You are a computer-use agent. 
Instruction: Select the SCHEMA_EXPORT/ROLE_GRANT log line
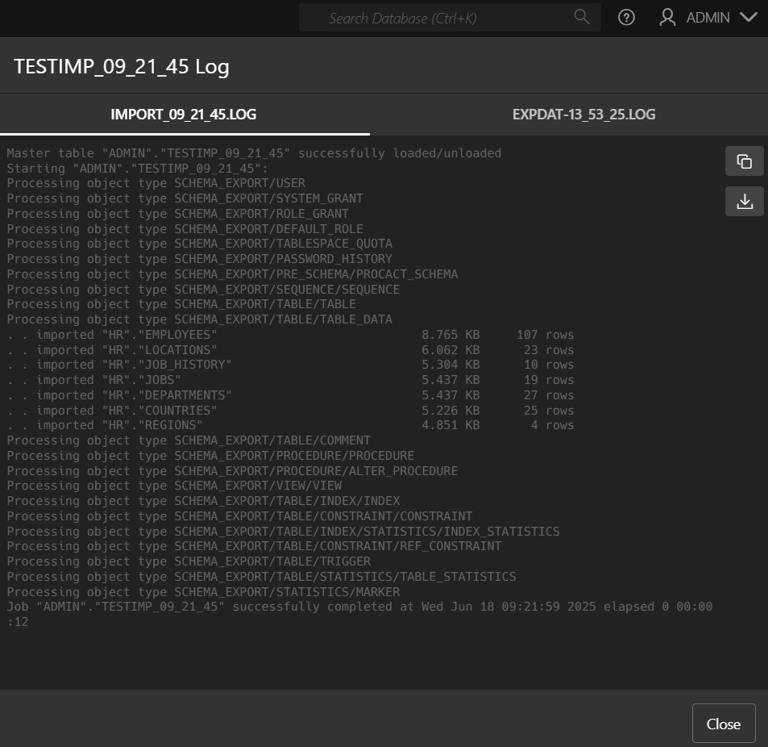pyautogui.click(x=177, y=214)
